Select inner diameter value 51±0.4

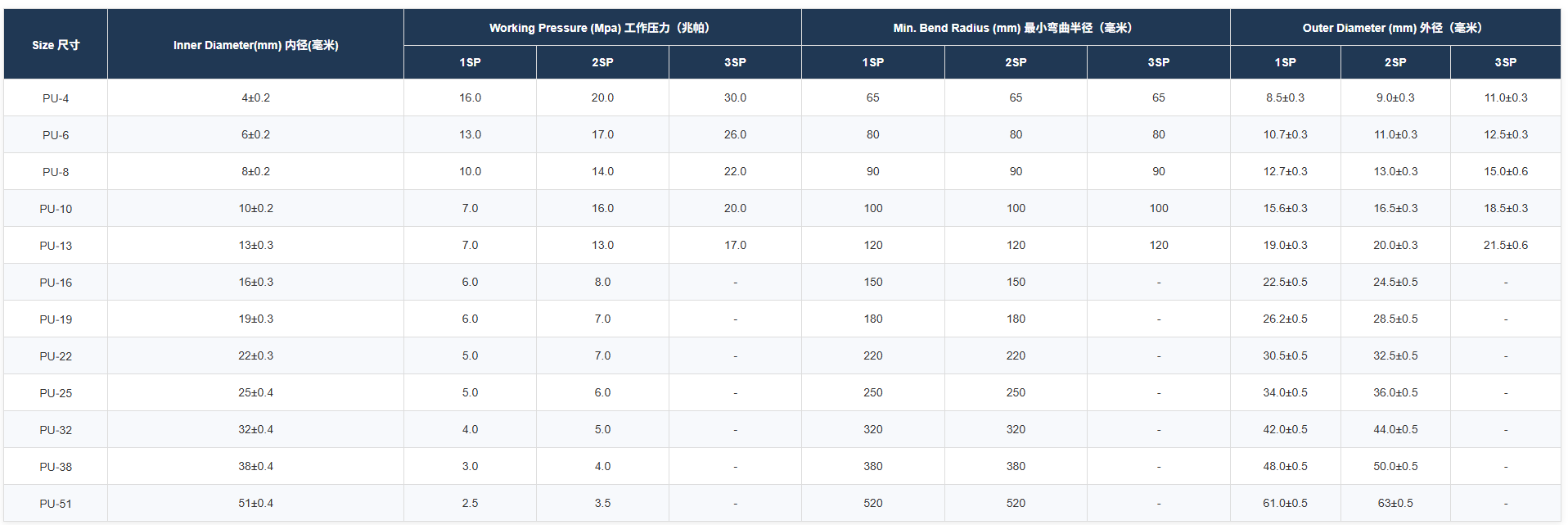pos(255,503)
